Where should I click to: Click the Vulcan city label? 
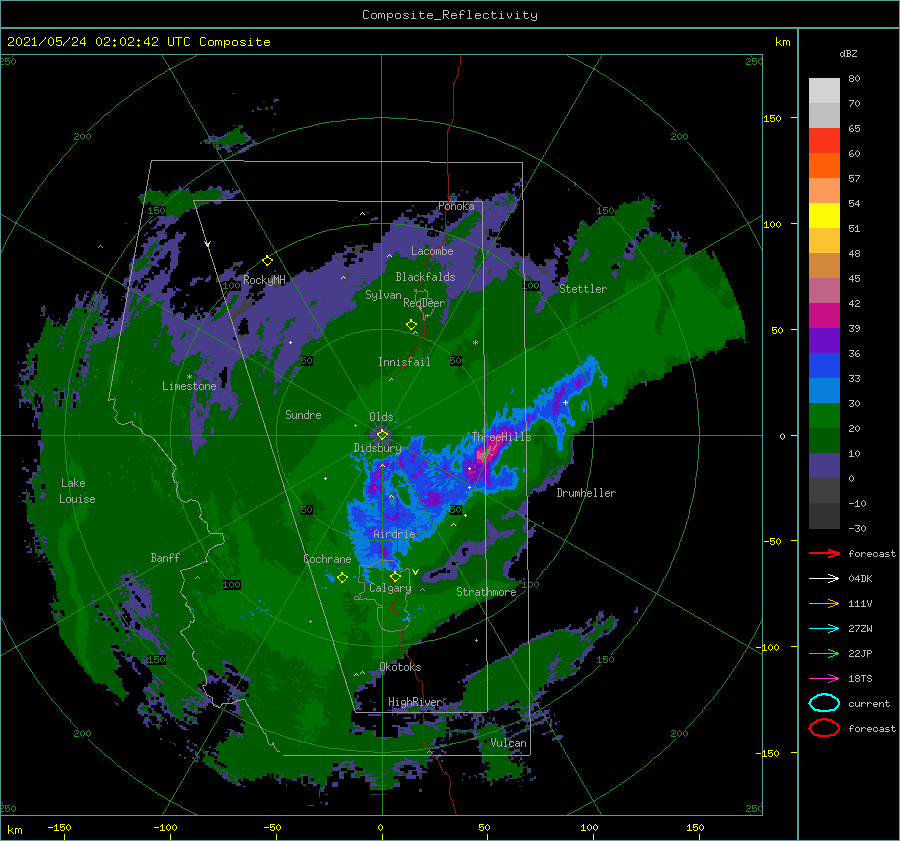pos(508,743)
